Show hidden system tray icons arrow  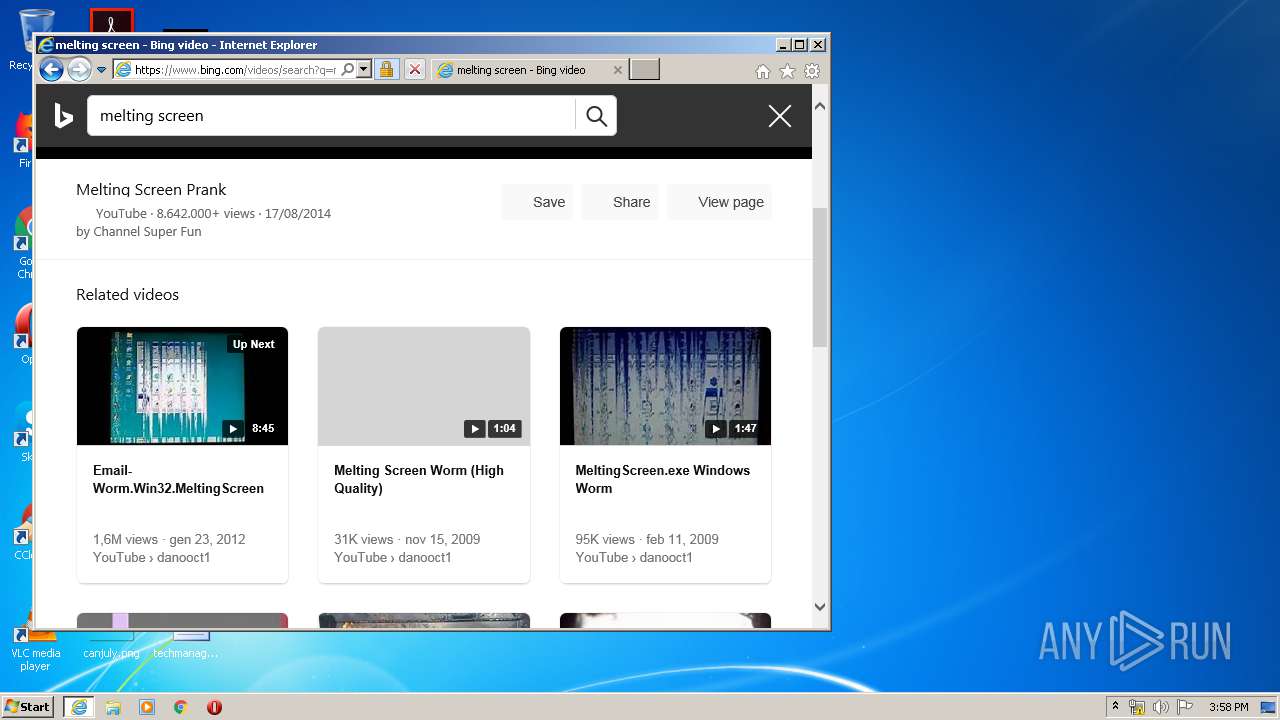click(1115, 707)
